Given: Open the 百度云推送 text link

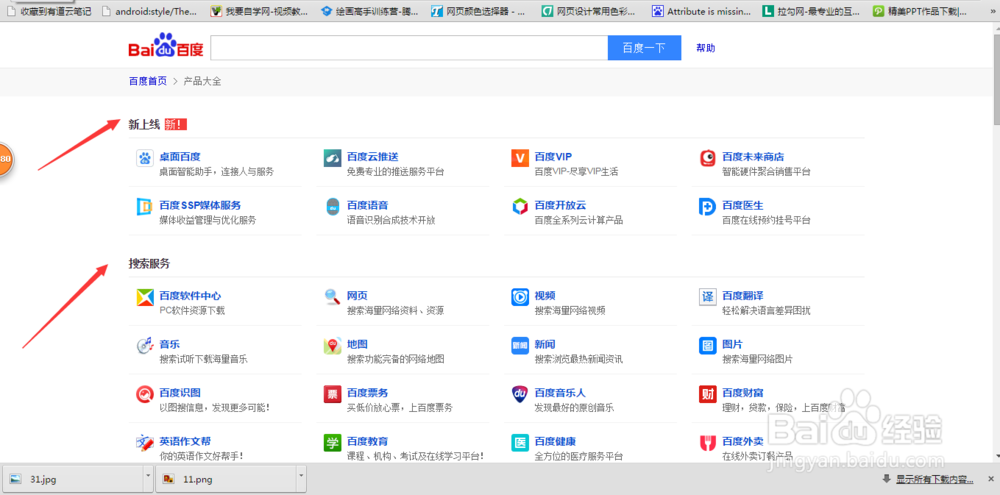Looking at the screenshot, I should tap(372, 157).
